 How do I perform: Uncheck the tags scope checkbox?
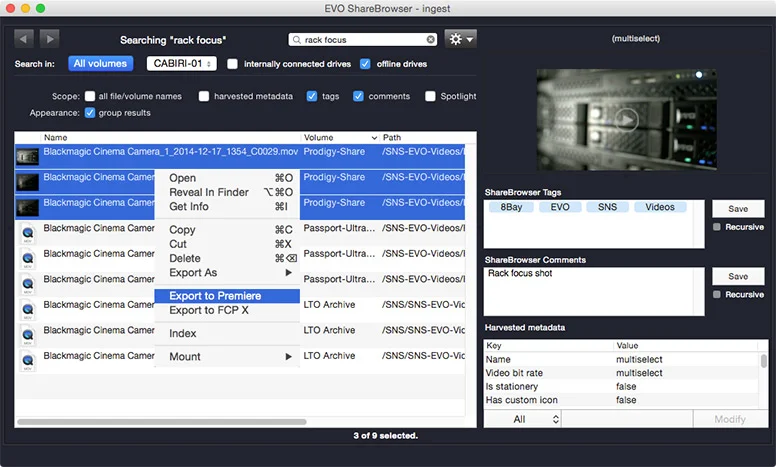tap(312, 96)
